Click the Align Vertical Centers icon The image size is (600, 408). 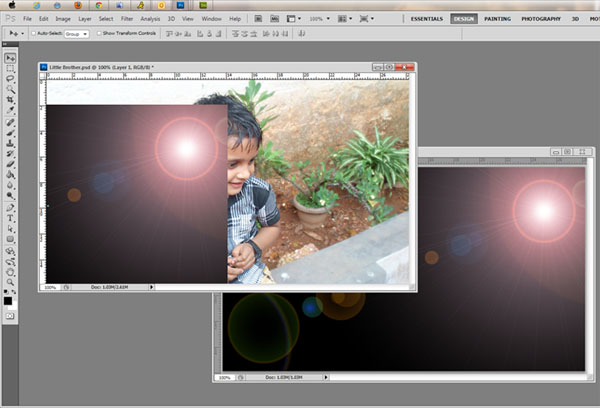[178, 34]
